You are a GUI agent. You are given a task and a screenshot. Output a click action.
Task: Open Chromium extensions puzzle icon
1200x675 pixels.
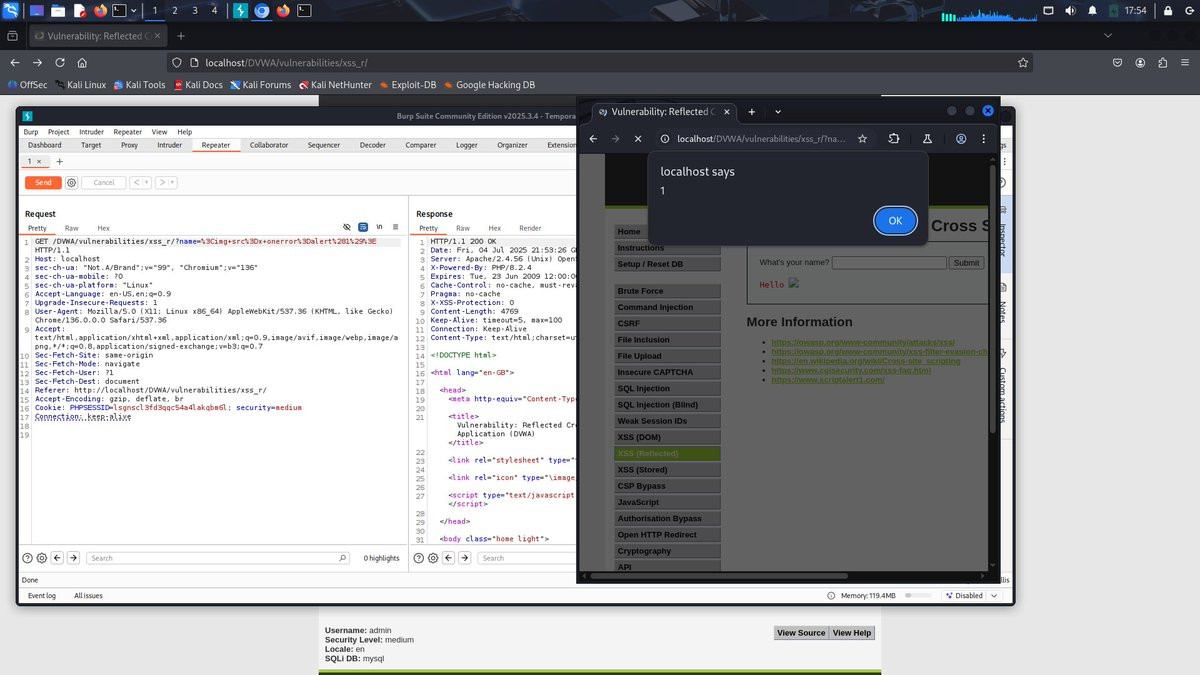[x=894, y=139]
